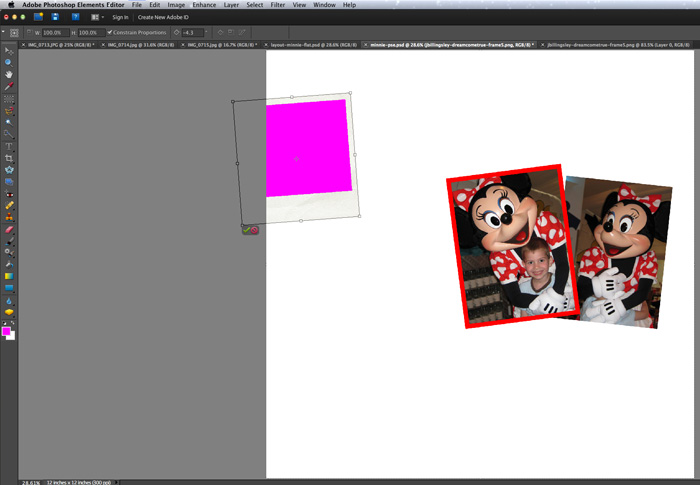This screenshot has width=700, height=485.
Task: Switch to jbillingsley-dreamcometrue-frame5.png tab
Action: (x=618, y=45)
